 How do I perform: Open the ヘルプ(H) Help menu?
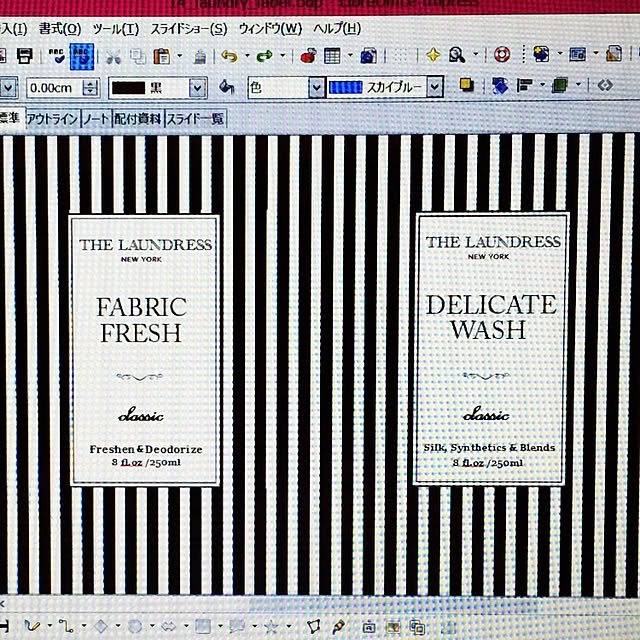(x=337, y=29)
